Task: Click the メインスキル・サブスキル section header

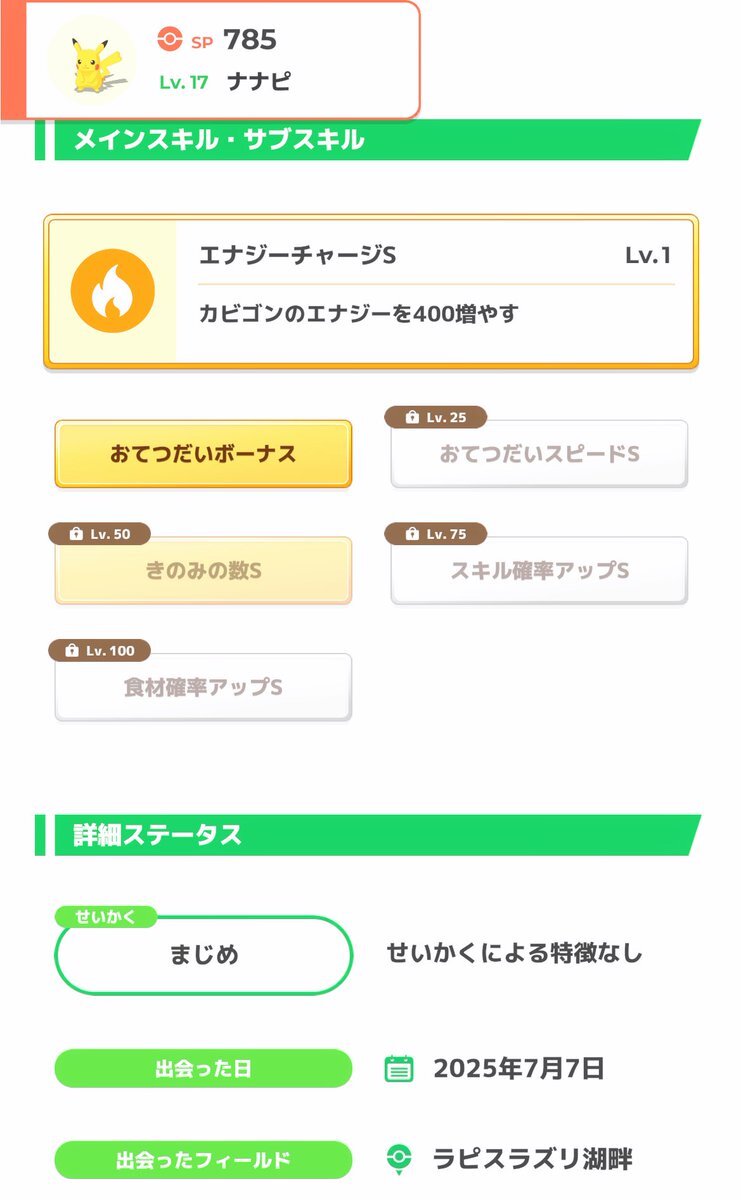Action: pyautogui.click(x=368, y=140)
